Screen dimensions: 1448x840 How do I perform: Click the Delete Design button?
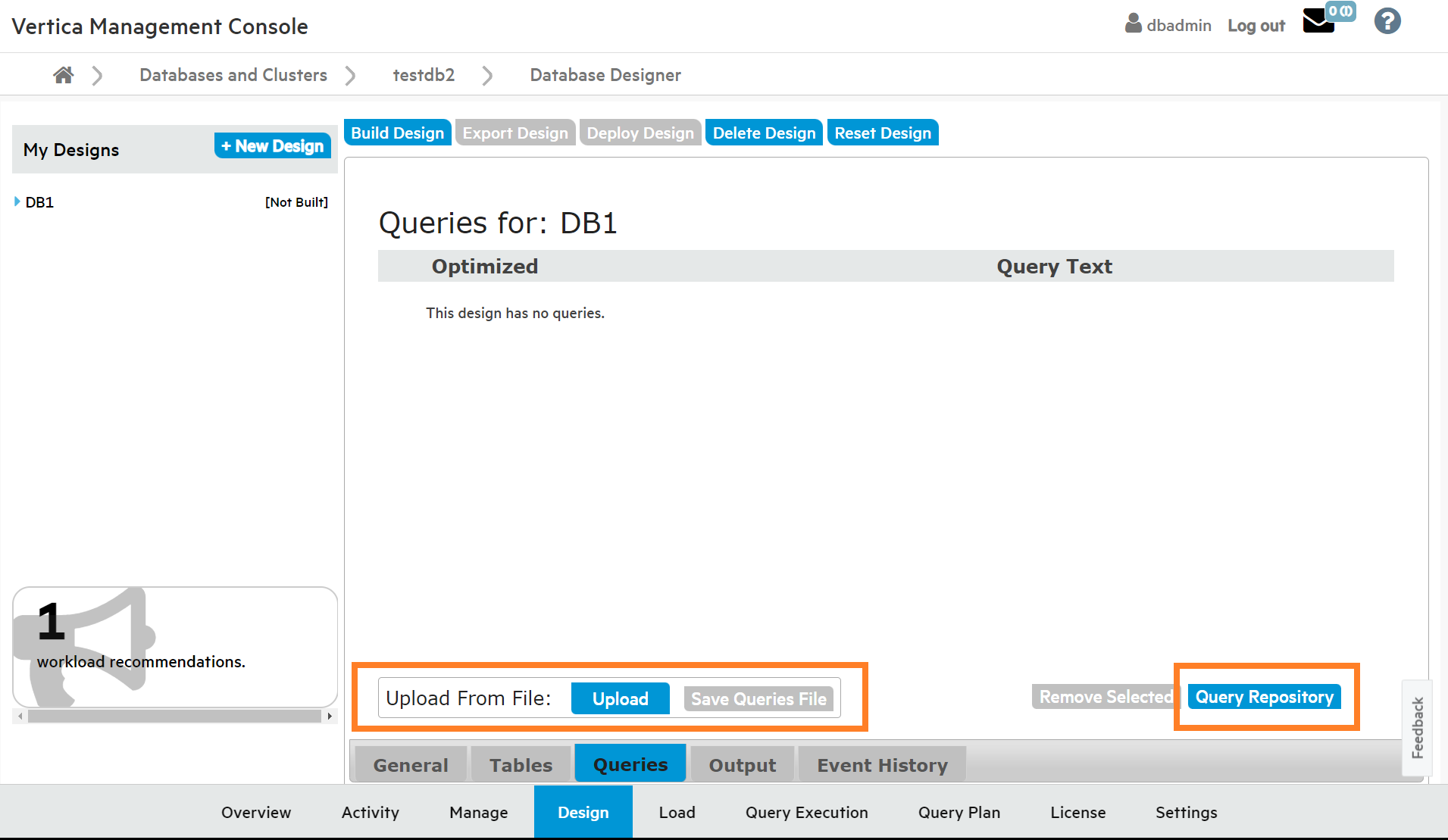coord(764,133)
